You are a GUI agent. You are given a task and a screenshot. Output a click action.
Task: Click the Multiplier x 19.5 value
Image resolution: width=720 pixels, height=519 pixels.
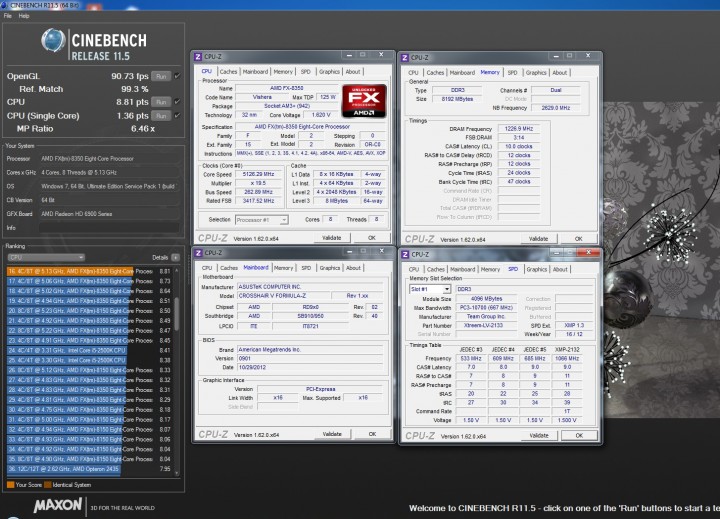pos(259,183)
